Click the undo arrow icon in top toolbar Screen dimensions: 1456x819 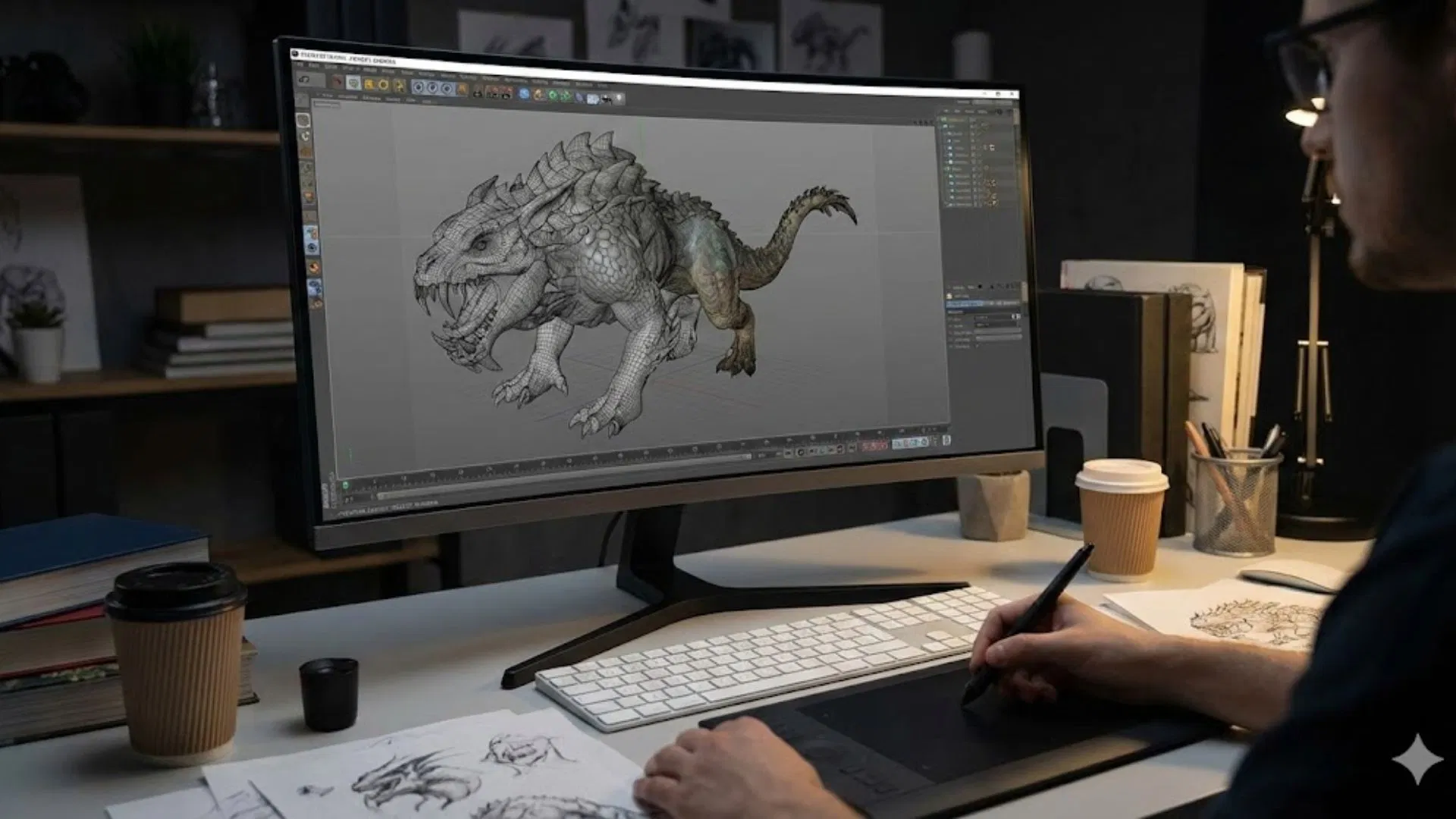pyautogui.click(x=304, y=80)
